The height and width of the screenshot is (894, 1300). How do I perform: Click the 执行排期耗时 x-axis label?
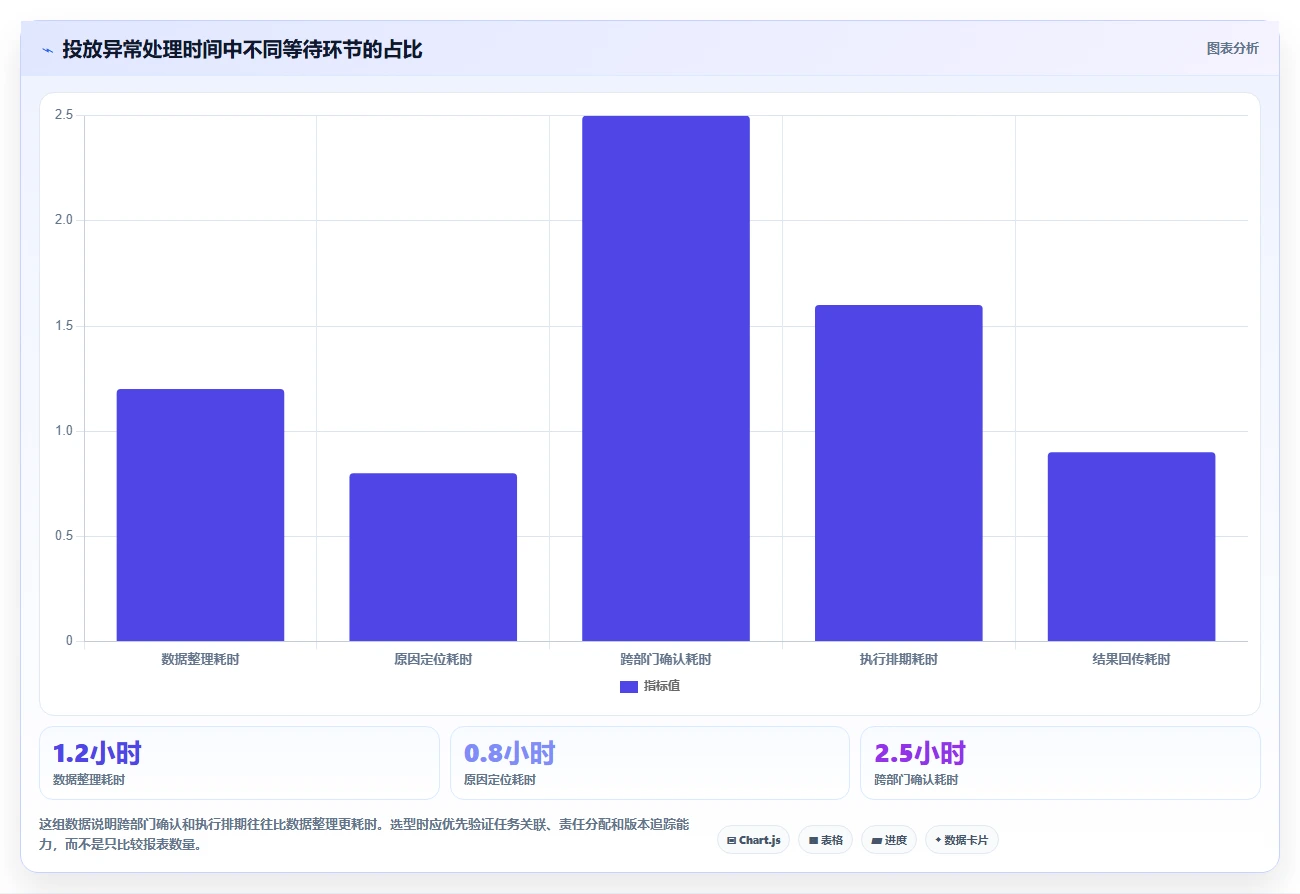(899, 660)
